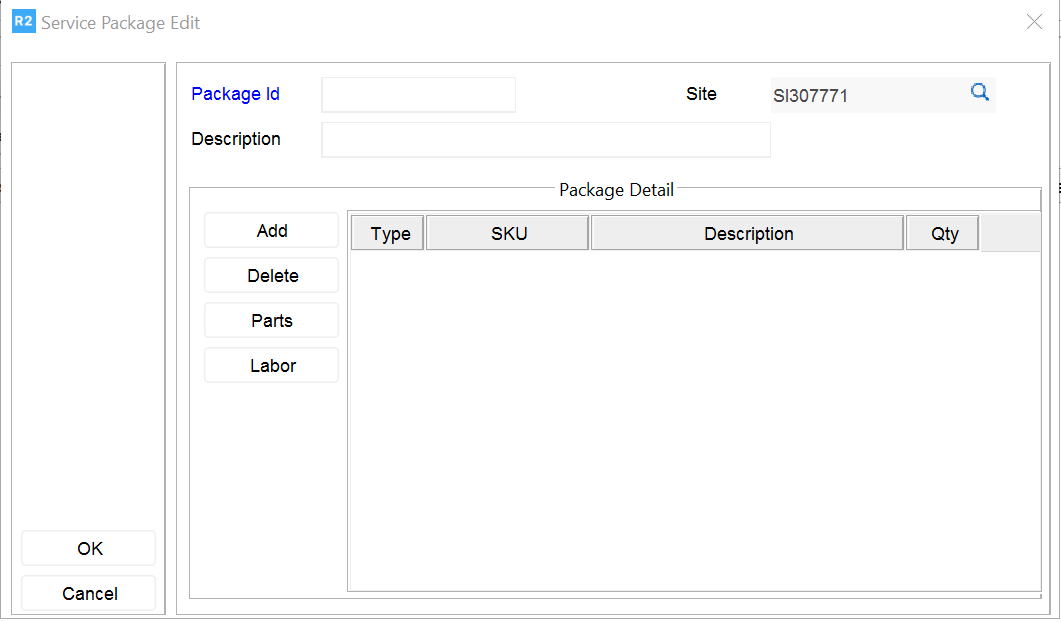The width and height of the screenshot is (1061, 622).
Task: Click the blank header right of Qty
Action: click(x=1010, y=234)
